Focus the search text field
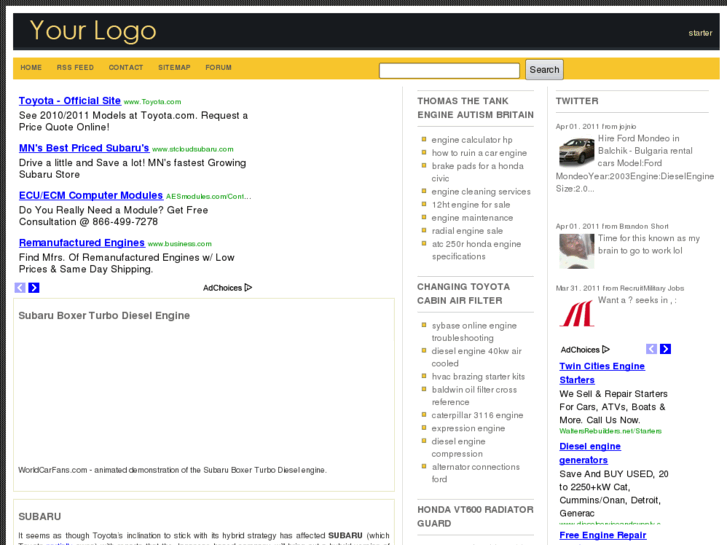Image resolution: width=727 pixels, height=545 pixels. tap(449, 71)
